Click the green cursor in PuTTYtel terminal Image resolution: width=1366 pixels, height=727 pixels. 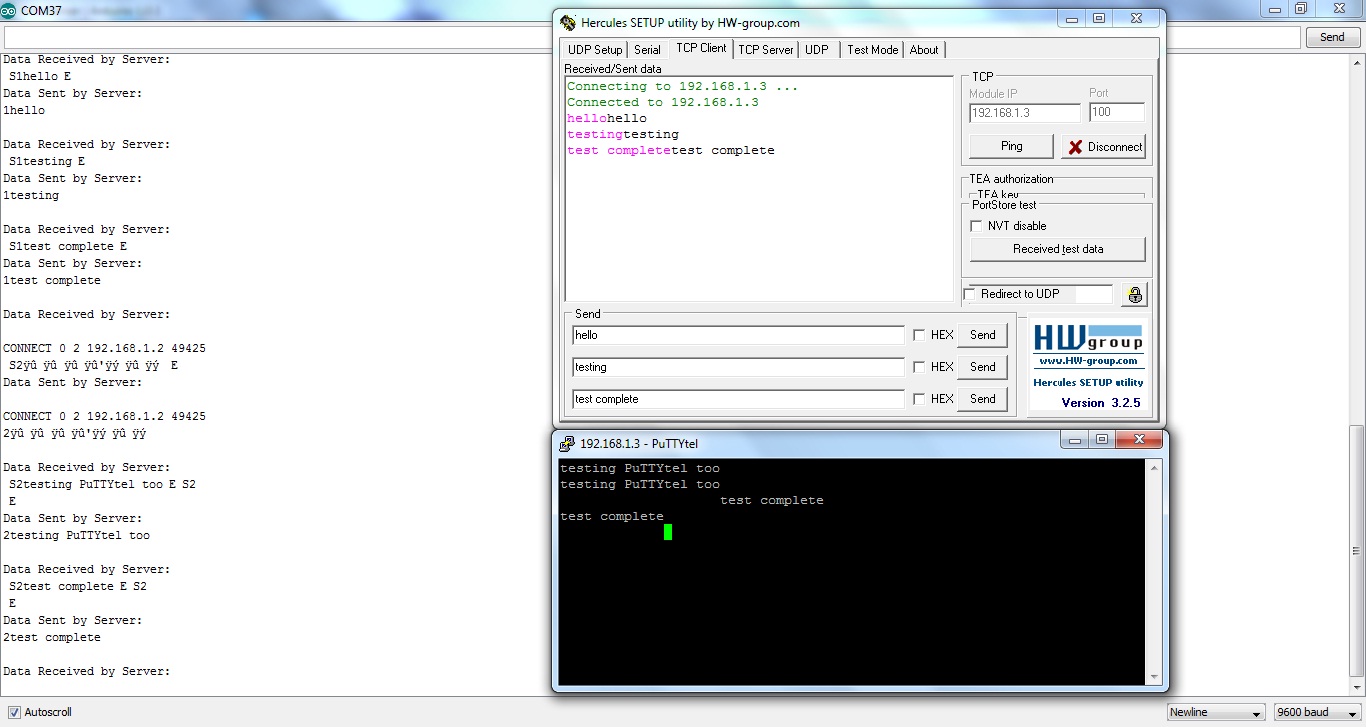668,532
